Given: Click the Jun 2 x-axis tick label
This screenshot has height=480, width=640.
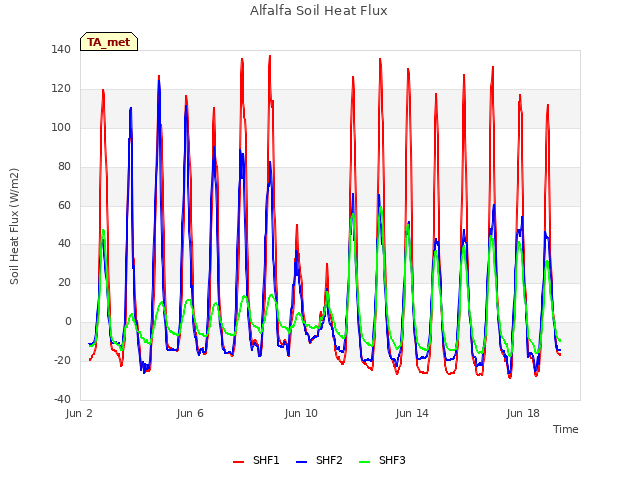Looking at the screenshot, I should (79, 413).
